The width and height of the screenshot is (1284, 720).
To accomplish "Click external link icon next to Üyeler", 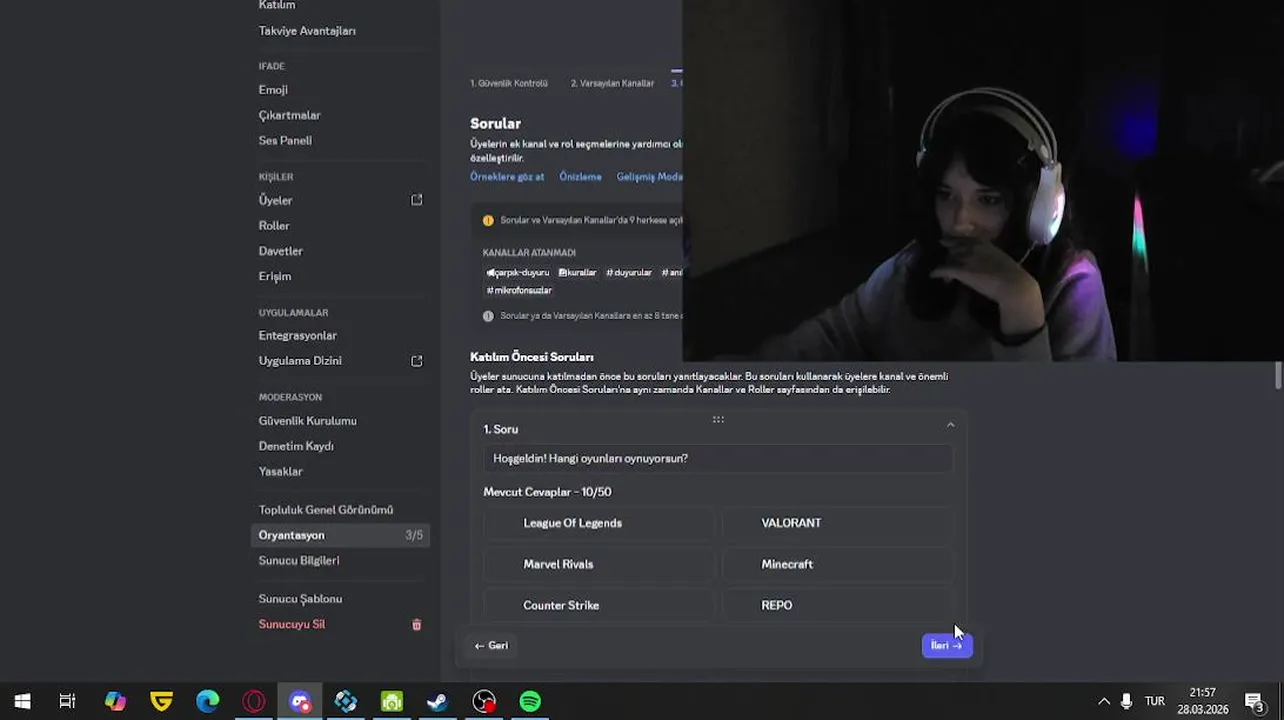I will click(x=417, y=200).
